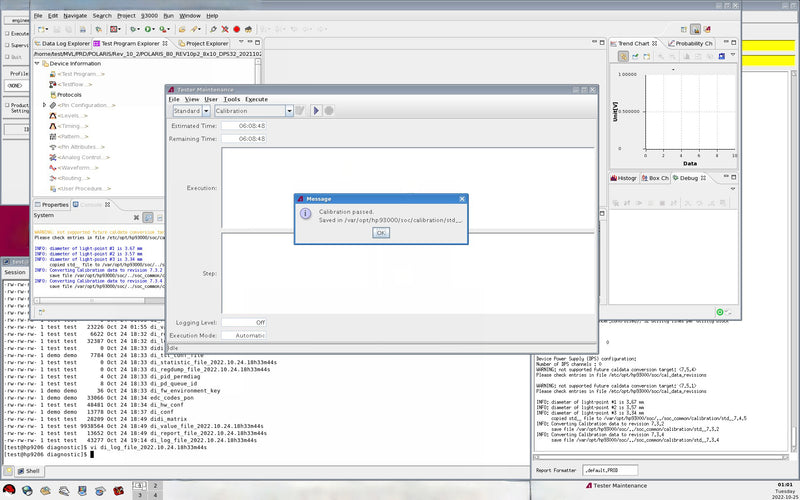This screenshot has width=800, height=500.
Task: Open the Navigate menu in main menu bar
Action: tap(75, 16)
